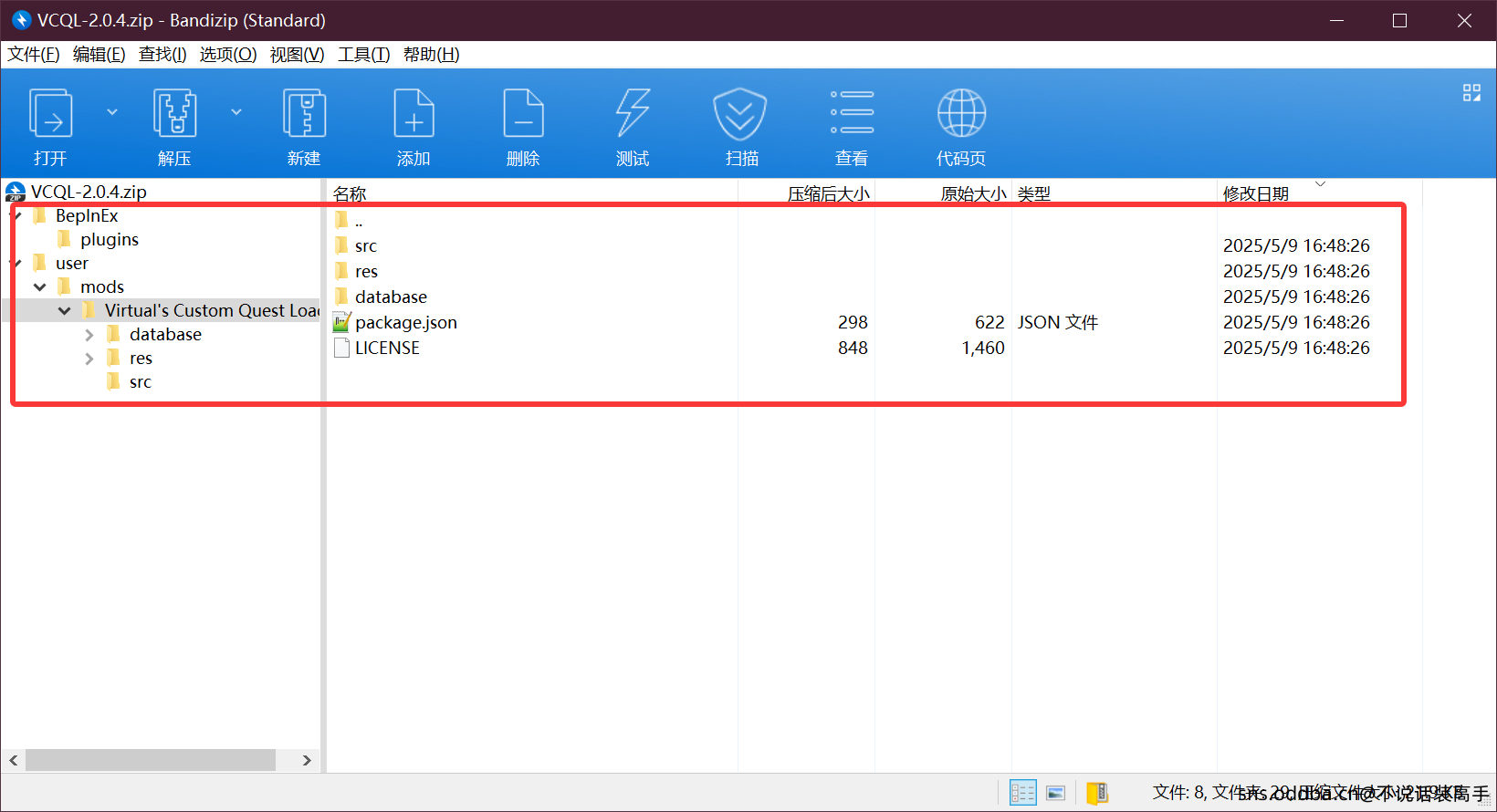Select res folder in file list
The height and width of the screenshot is (812, 1497).
(x=366, y=271)
